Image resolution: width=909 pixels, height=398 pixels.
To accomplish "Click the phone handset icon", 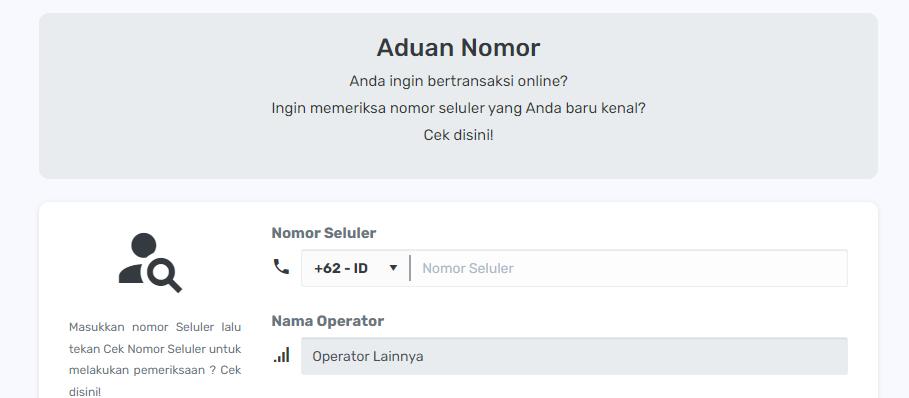I will [x=281, y=266].
